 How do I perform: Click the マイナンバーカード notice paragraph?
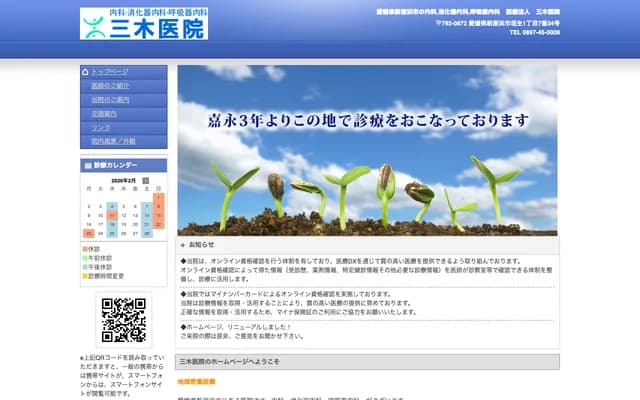pyautogui.click(x=299, y=303)
